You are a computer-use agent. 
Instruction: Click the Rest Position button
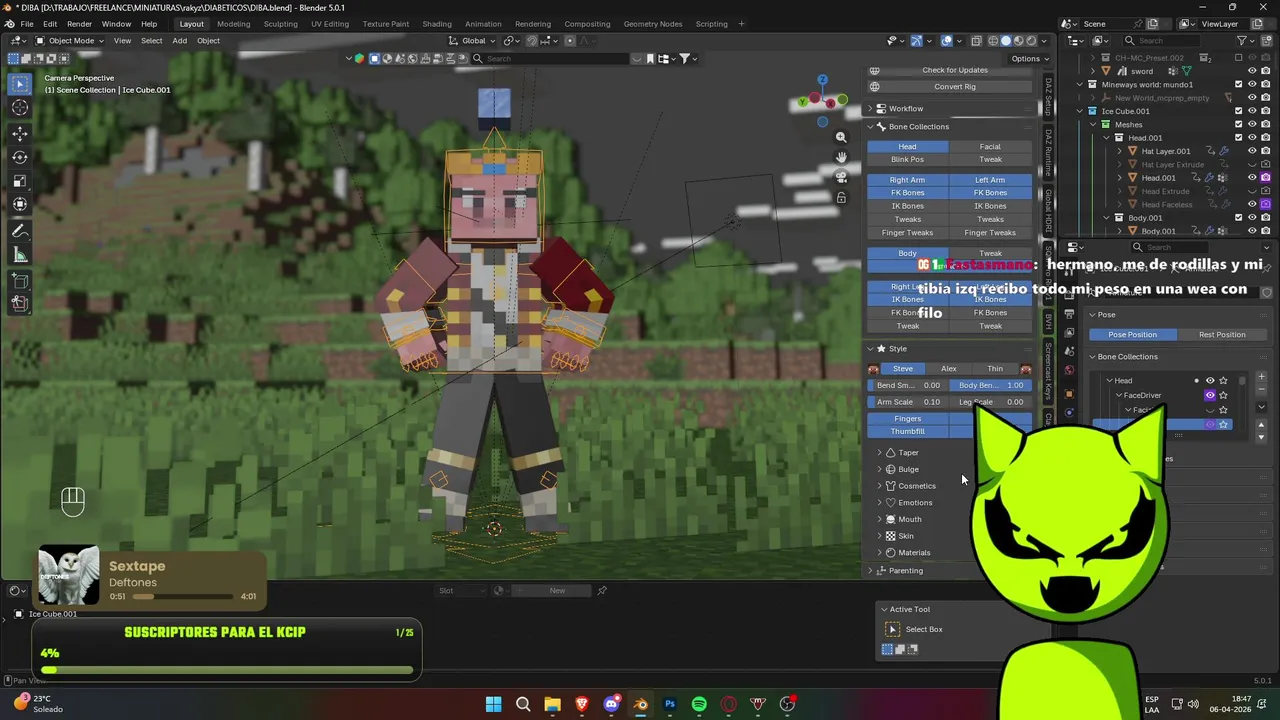(1222, 335)
